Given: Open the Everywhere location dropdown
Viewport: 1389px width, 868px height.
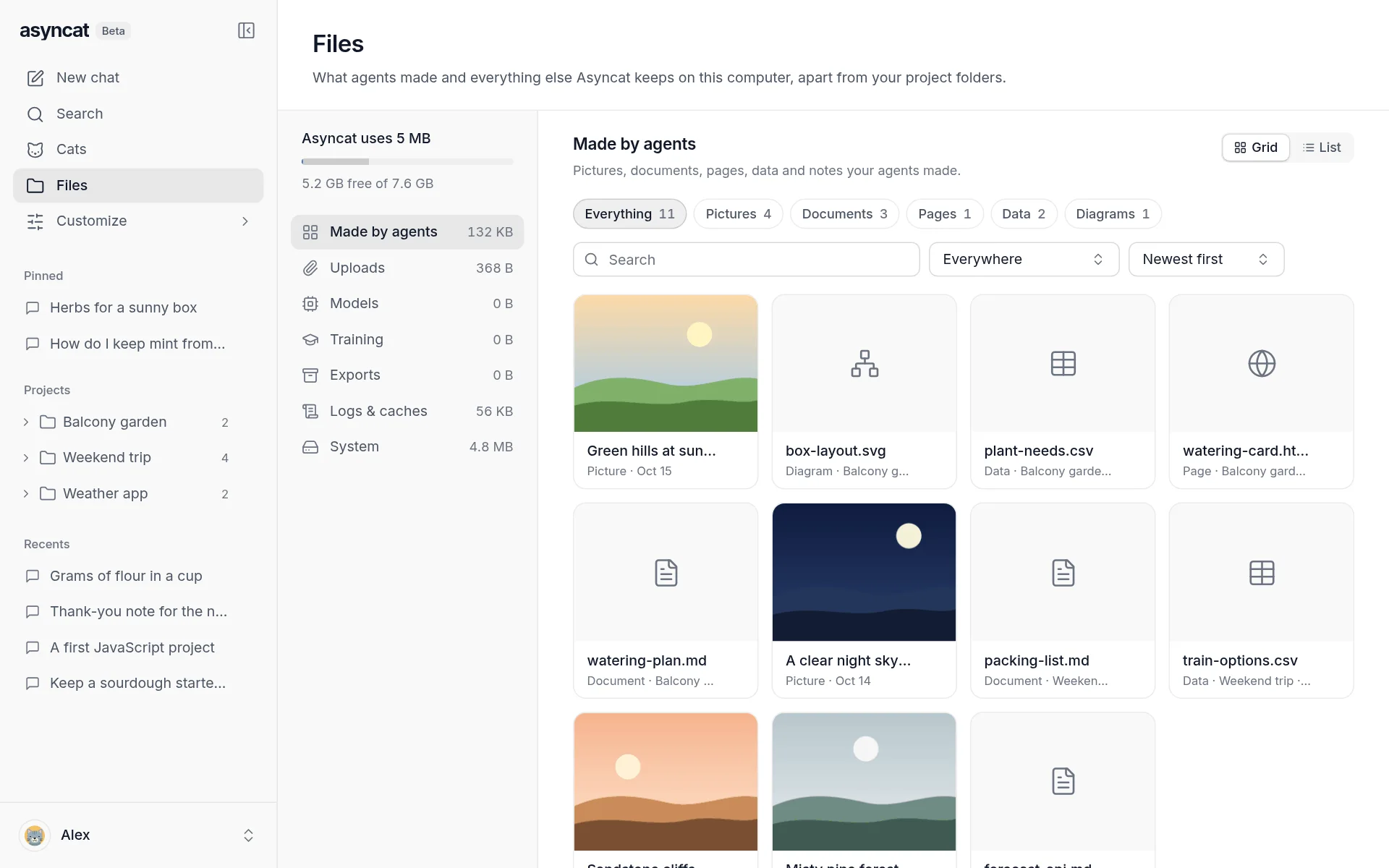Looking at the screenshot, I should [x=1024, y=260].
